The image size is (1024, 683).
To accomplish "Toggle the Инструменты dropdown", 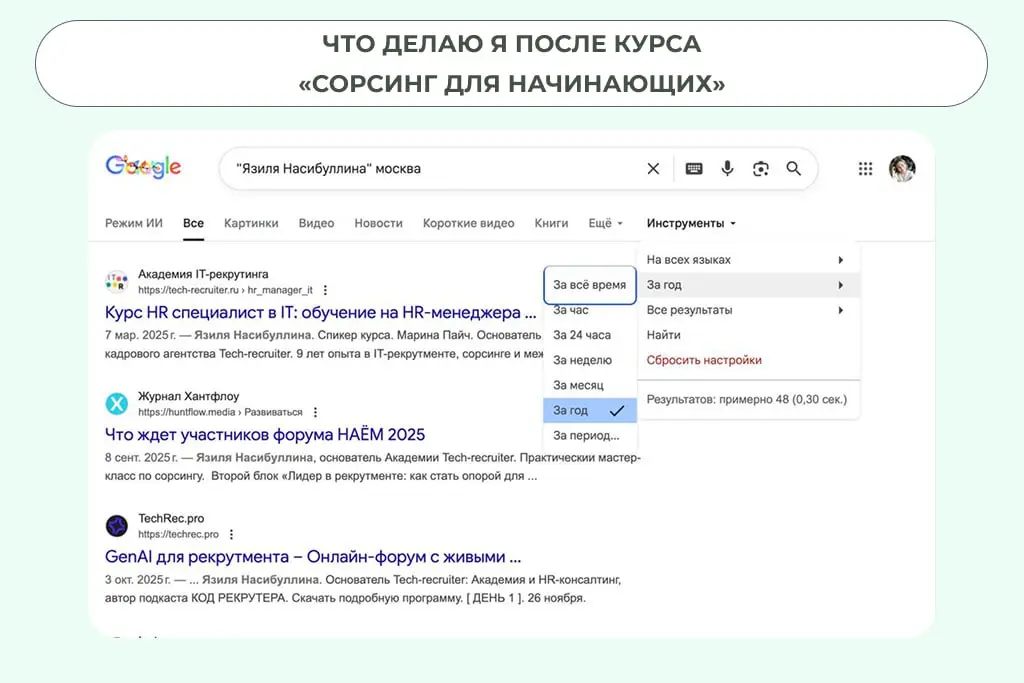I will pos(691,223).
